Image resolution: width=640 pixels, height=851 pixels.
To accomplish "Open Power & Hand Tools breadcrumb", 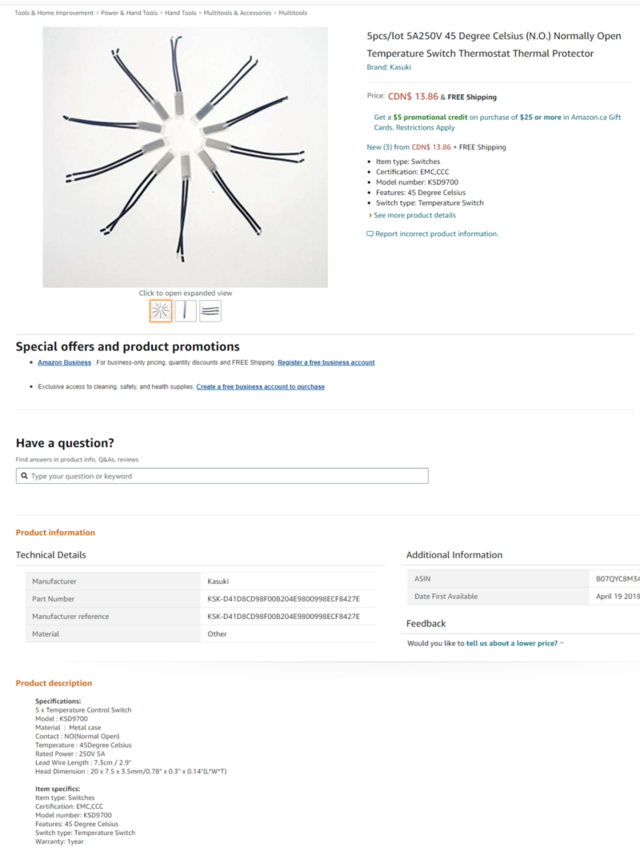I will click(129, 13).
